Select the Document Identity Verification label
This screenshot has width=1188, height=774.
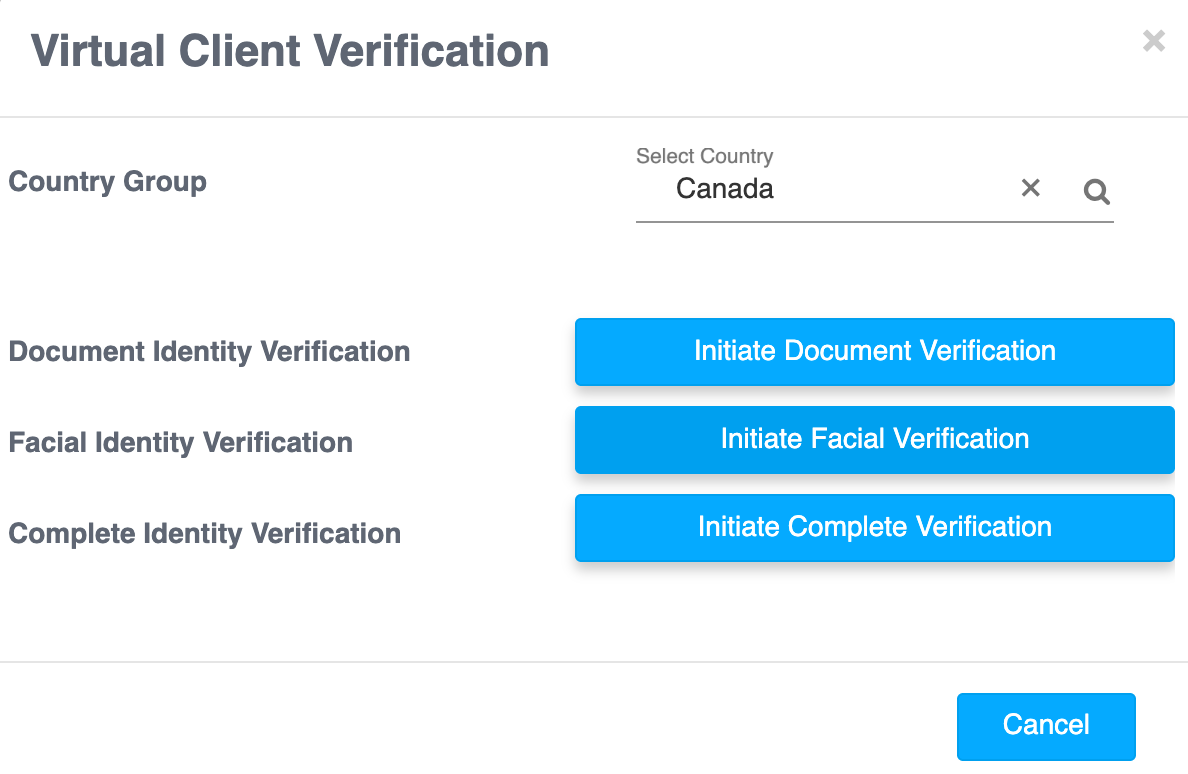coord(209,352)
